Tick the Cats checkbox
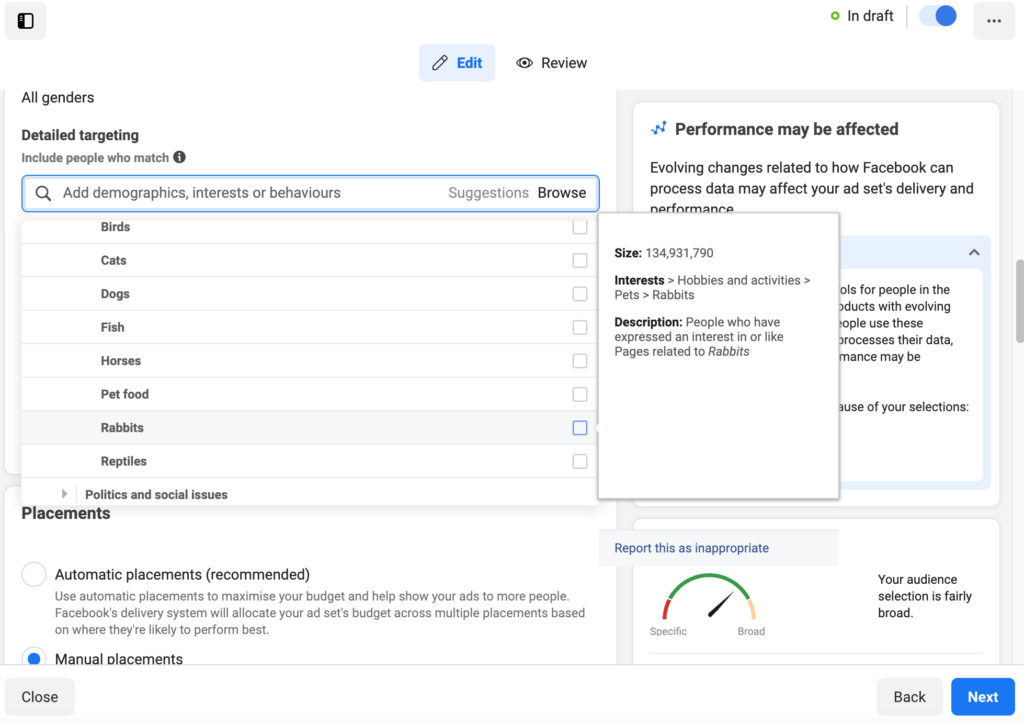 (x=580, y=260)
